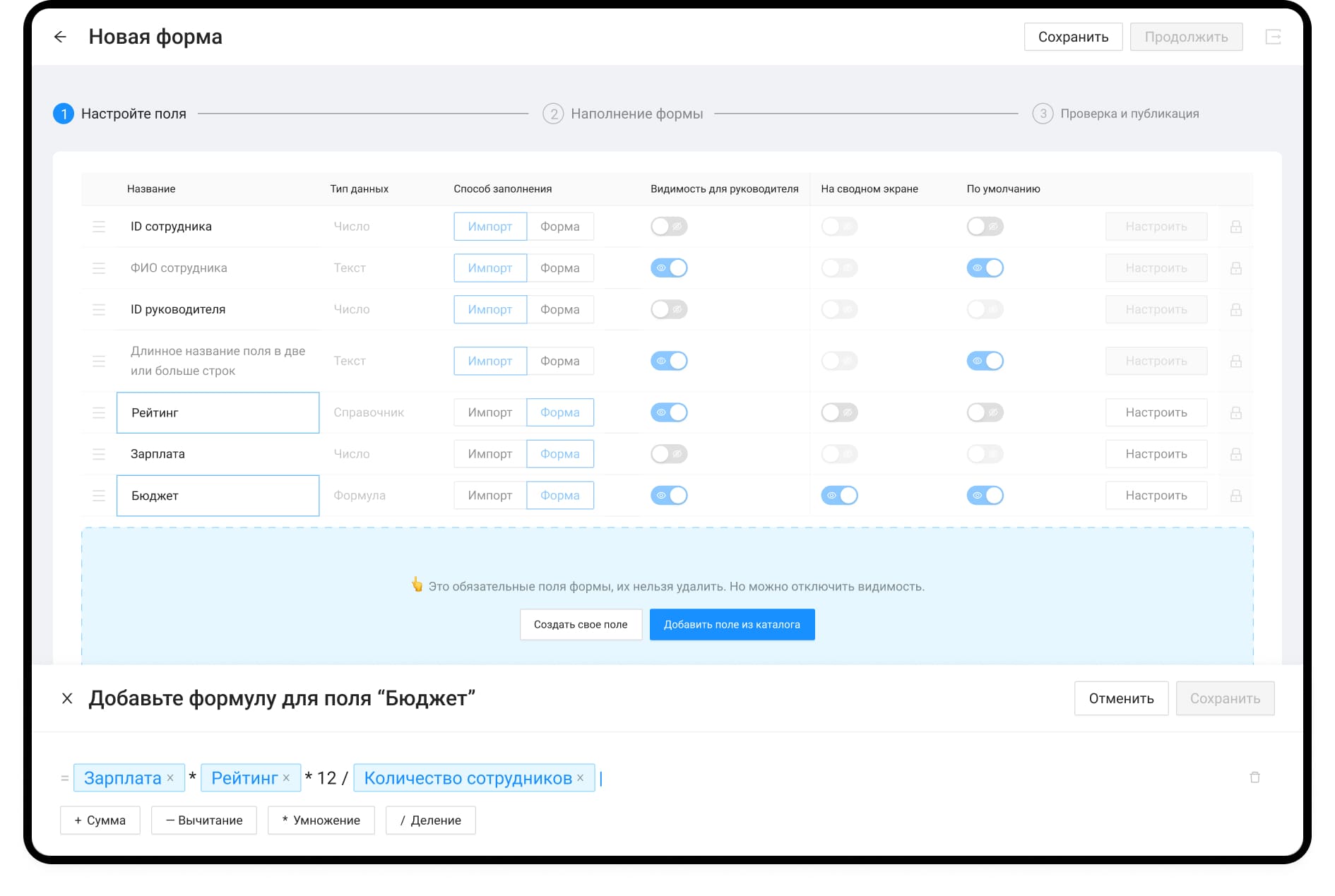
Task: Grab the drag handle of the Рейтинг row
Action: [x=99, y=412]
